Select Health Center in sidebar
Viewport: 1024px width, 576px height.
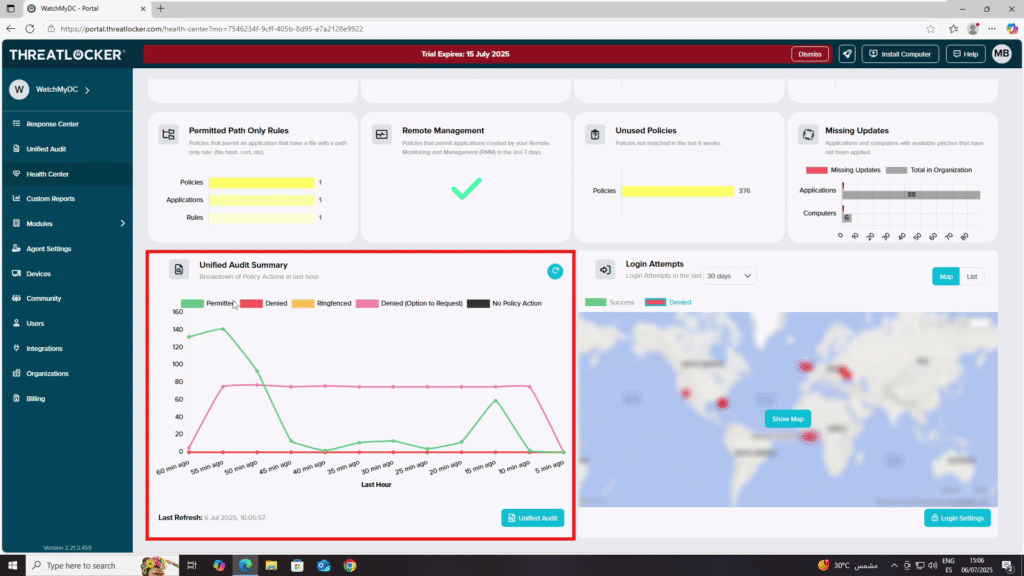tap(47, 174)
